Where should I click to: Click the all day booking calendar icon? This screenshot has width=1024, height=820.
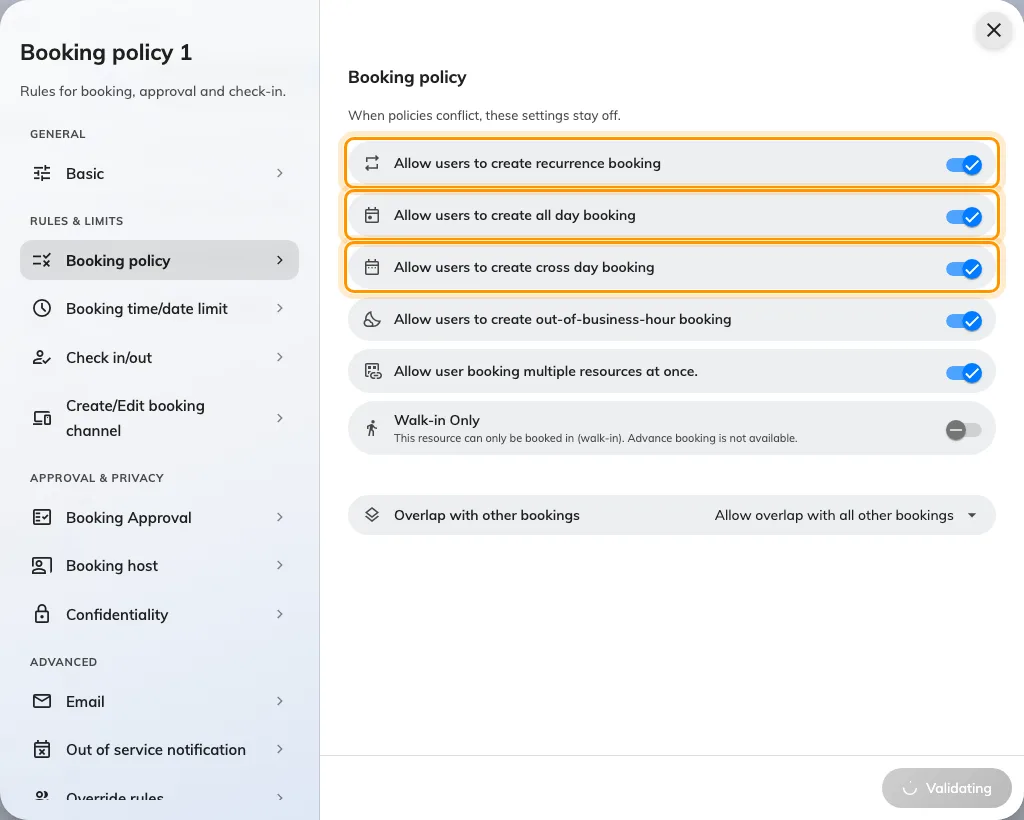click(372, 215)
